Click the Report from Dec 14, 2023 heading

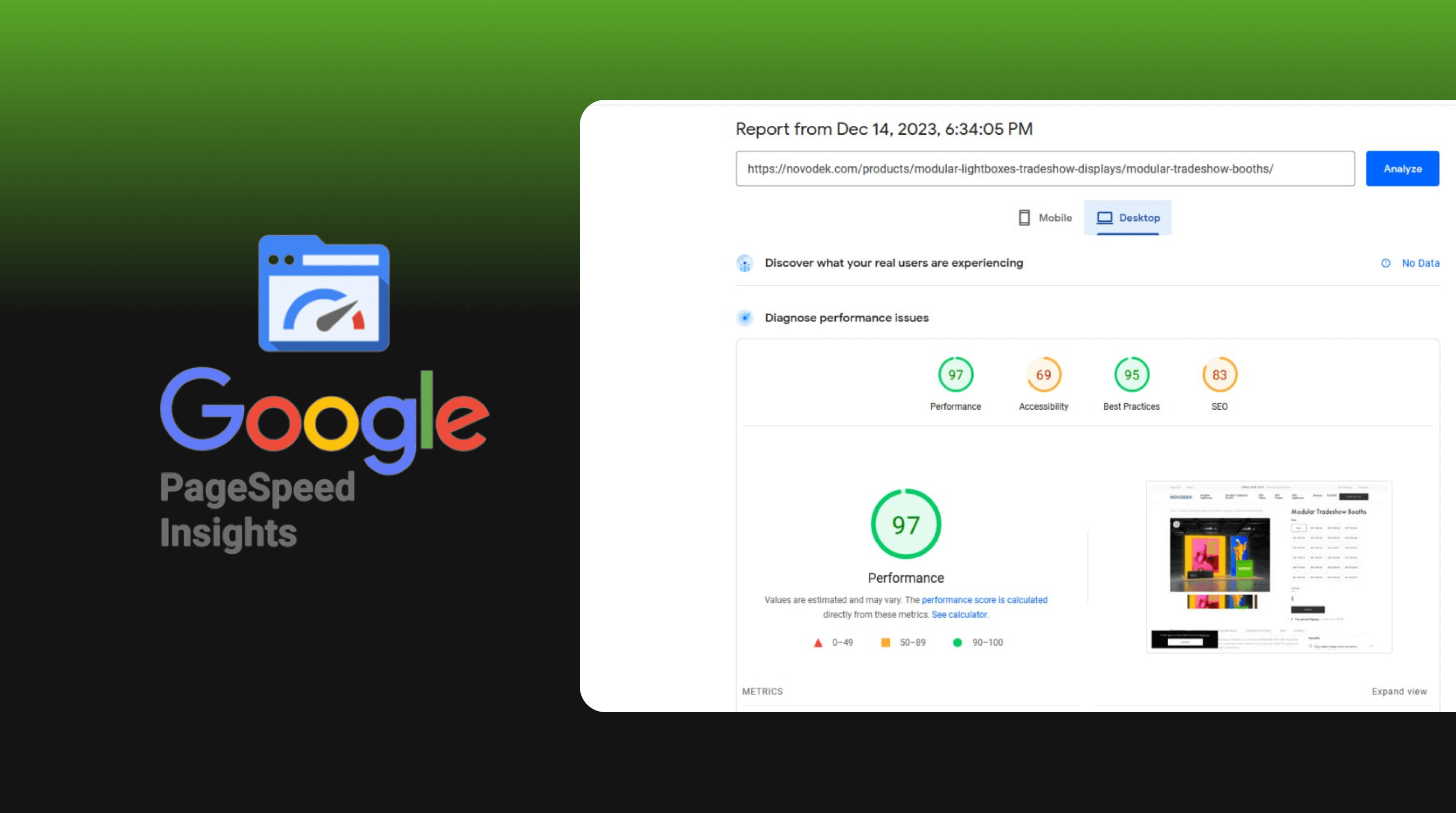pyautogui.click(x=884, y=129)
